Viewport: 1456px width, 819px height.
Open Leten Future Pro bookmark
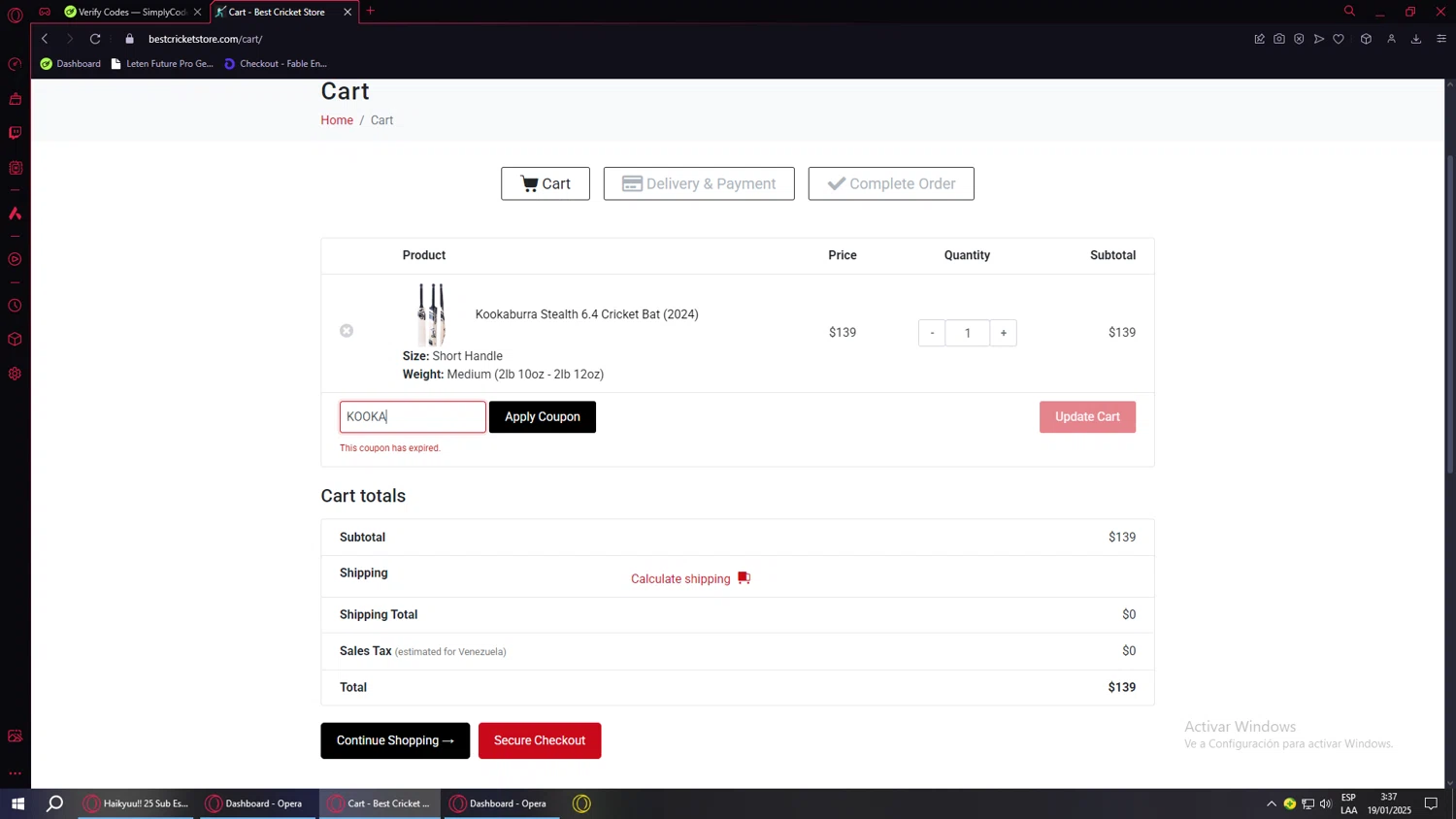click(x=162, y=64)
